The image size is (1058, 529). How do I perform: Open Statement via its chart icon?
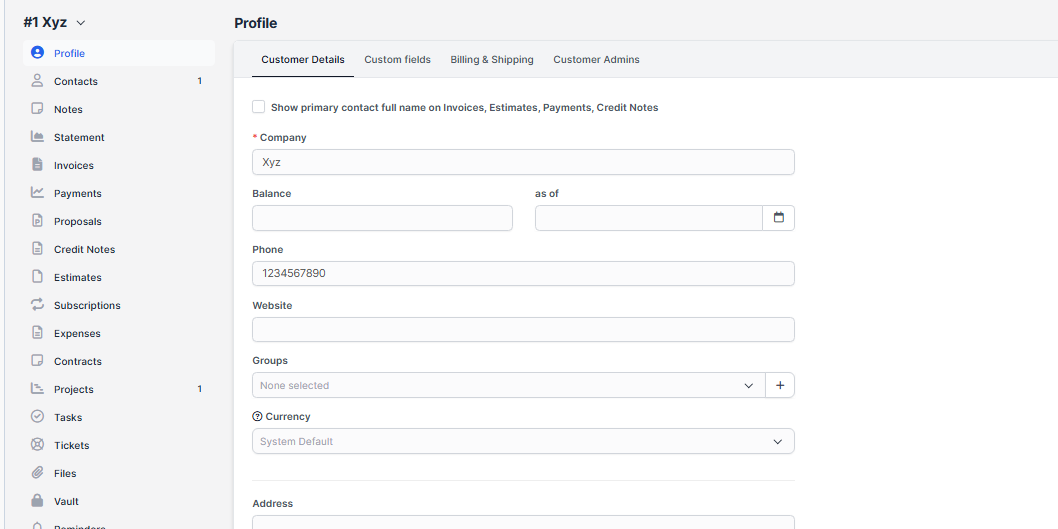(37, 137)
